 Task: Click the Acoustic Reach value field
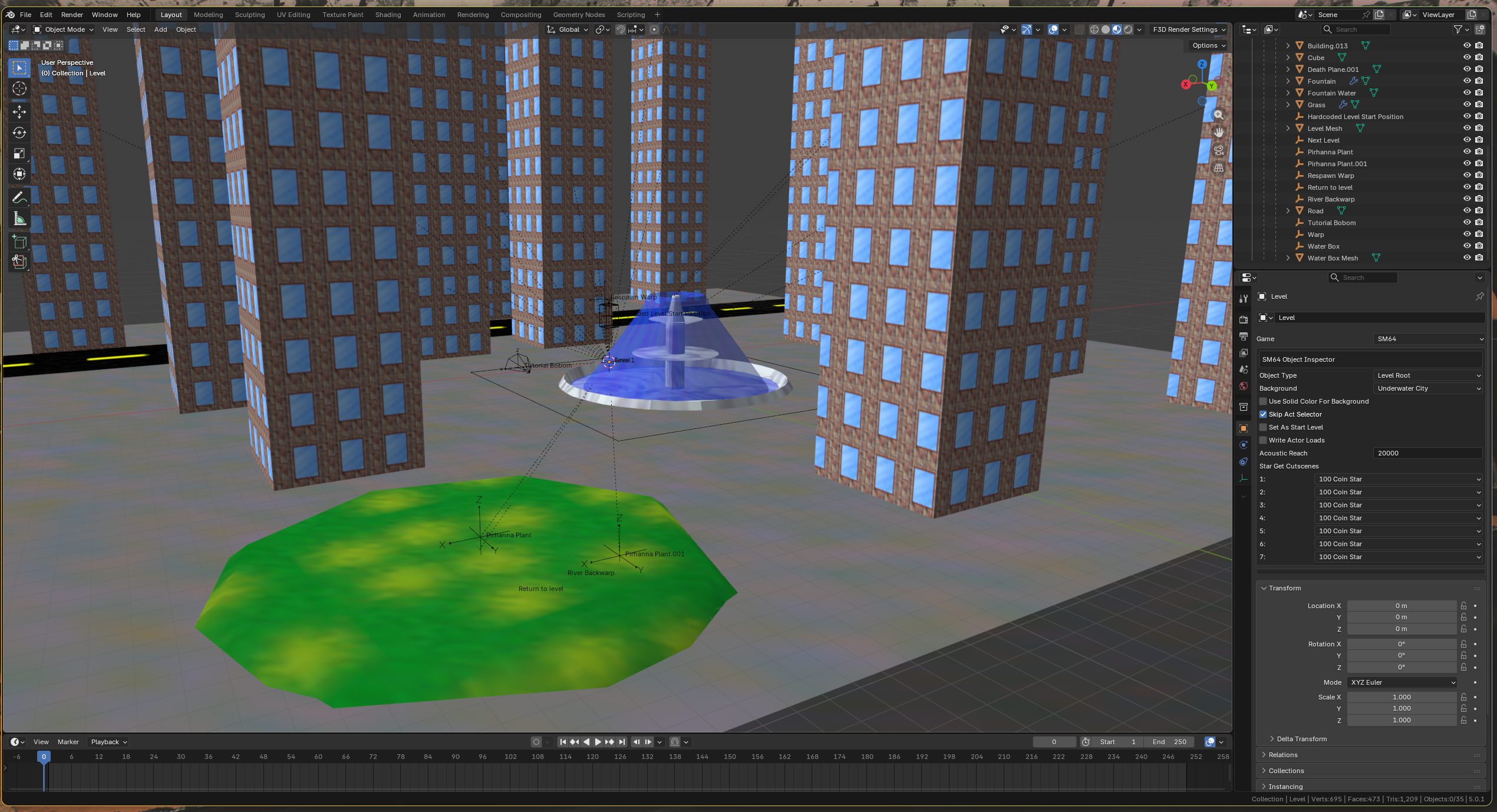click(x=1427, y=453)
